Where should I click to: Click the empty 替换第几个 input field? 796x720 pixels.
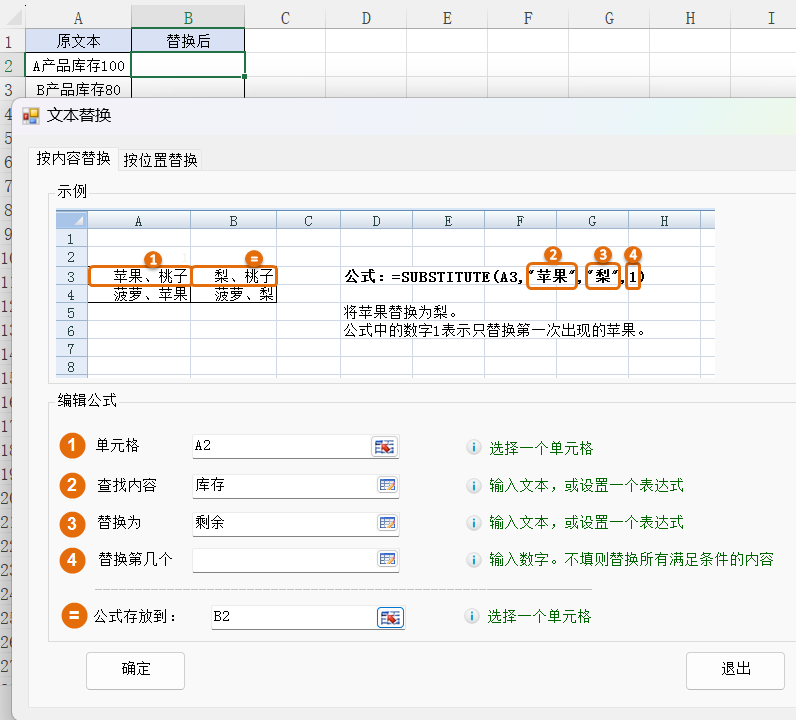point(280,560)
